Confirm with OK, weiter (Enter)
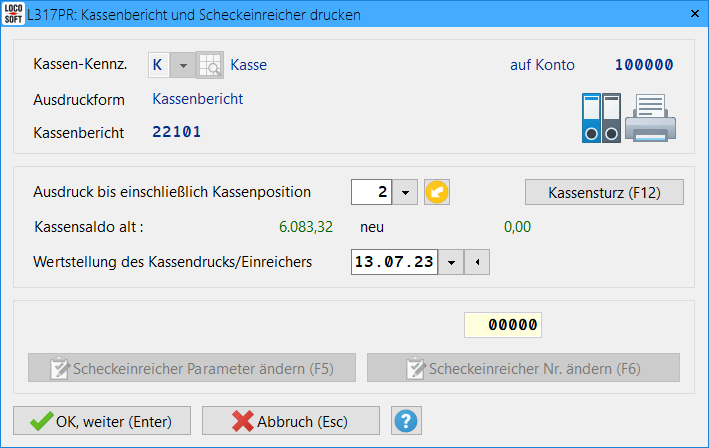 (102, 421)
